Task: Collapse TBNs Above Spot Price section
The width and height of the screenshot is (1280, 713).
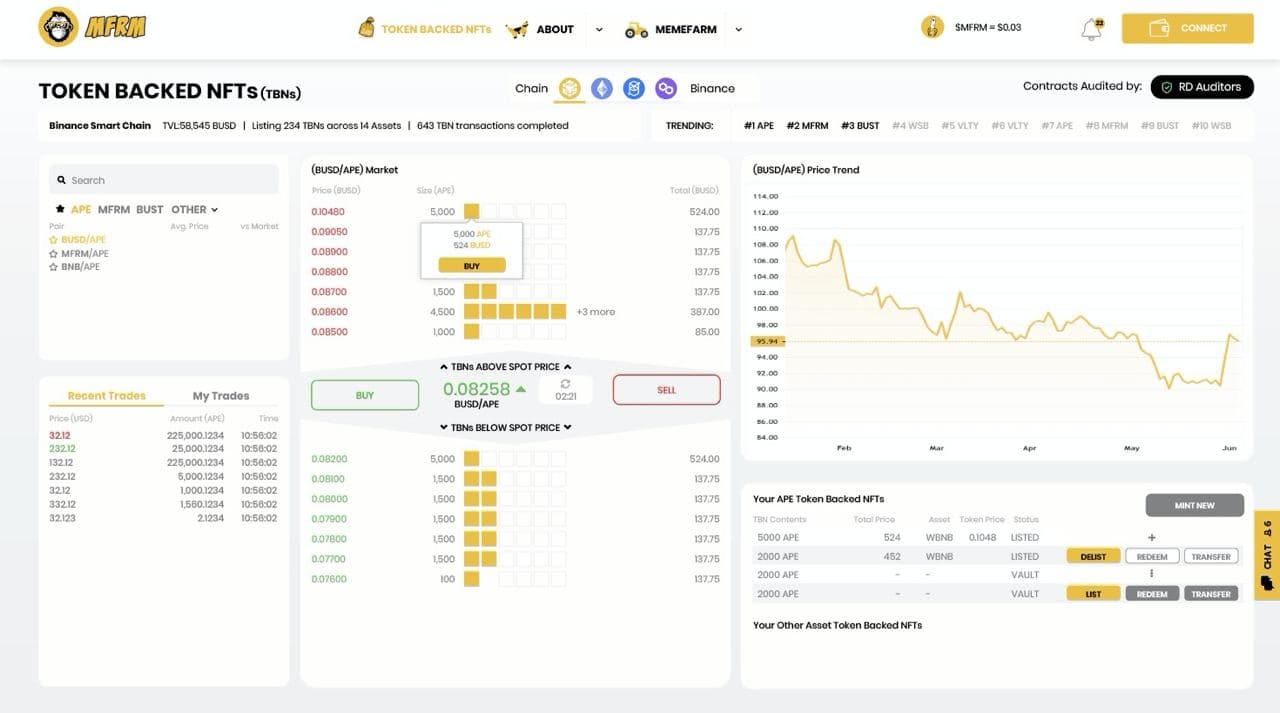Action: pos(505,367)
